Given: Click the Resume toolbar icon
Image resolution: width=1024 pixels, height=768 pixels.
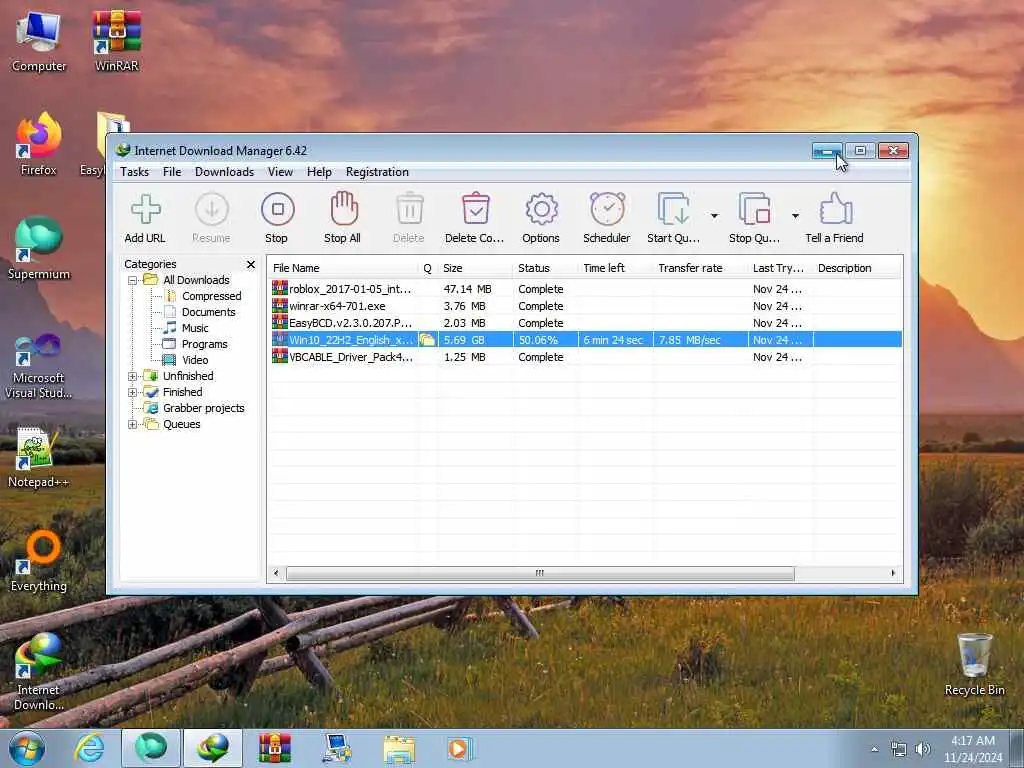Looking at the screenshot, I should point(212,210).
